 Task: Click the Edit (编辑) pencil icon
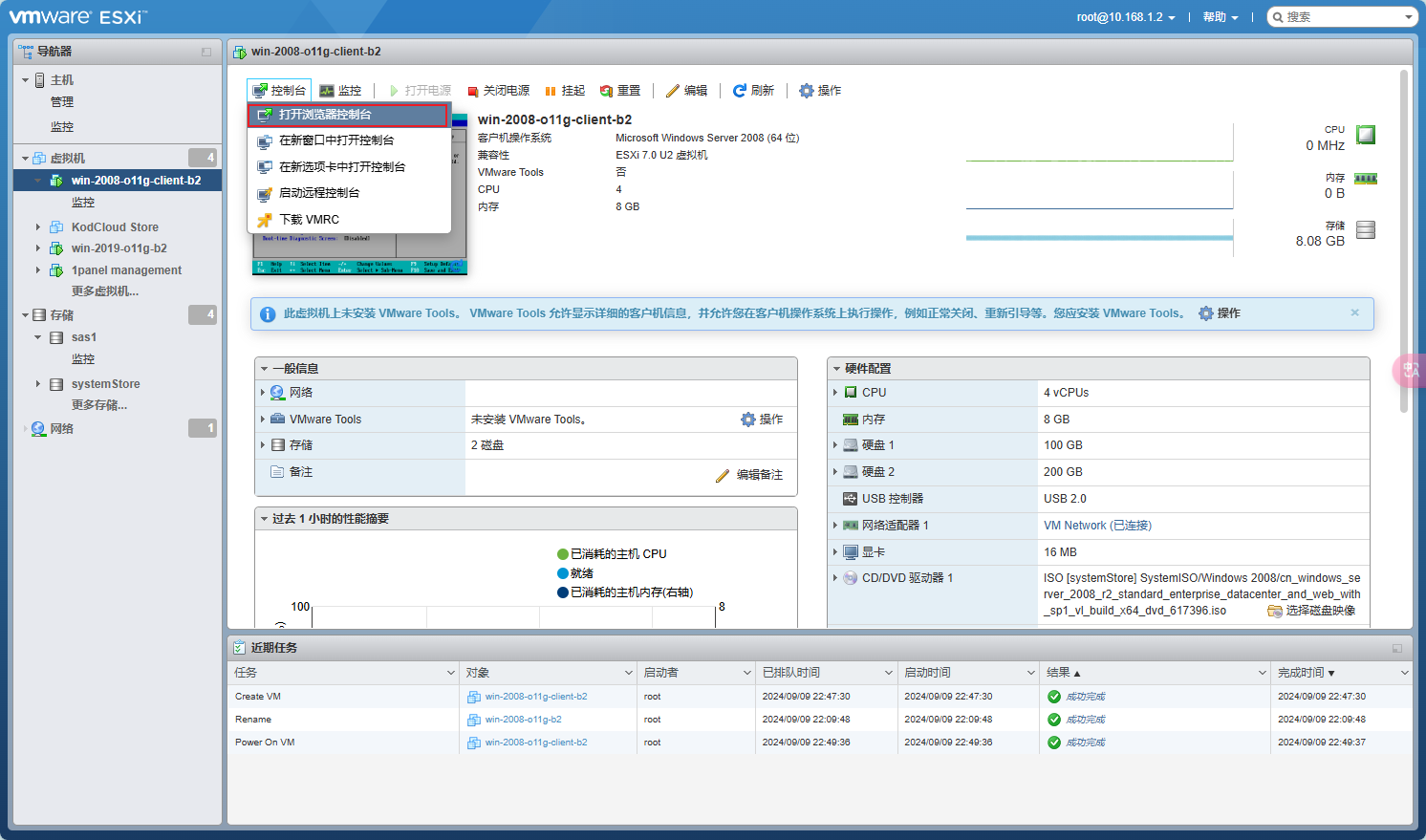coord(673,91)
